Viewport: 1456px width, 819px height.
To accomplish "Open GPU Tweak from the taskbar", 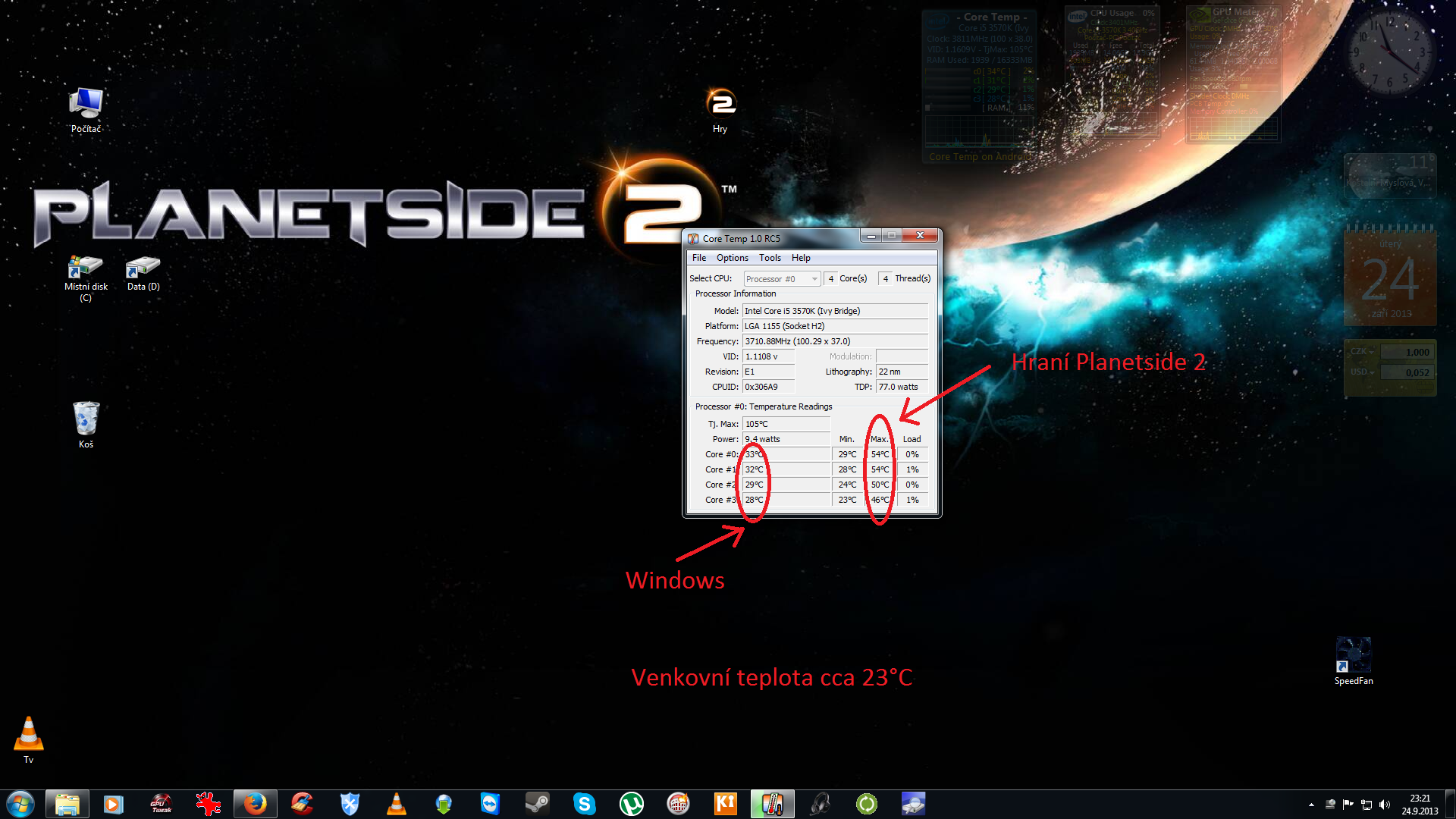I will point(161,804).
